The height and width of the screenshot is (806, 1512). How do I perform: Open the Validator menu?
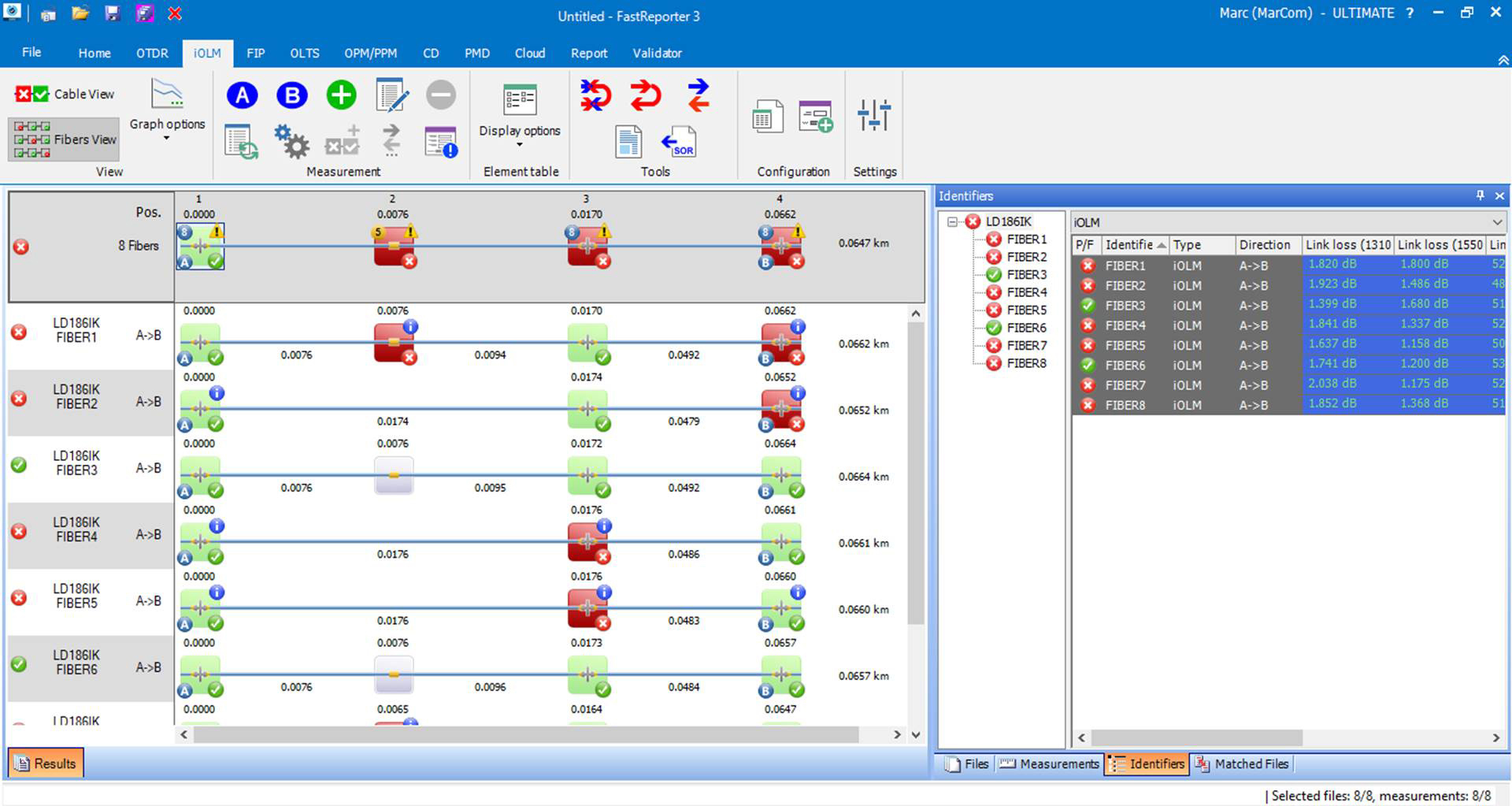657,53
